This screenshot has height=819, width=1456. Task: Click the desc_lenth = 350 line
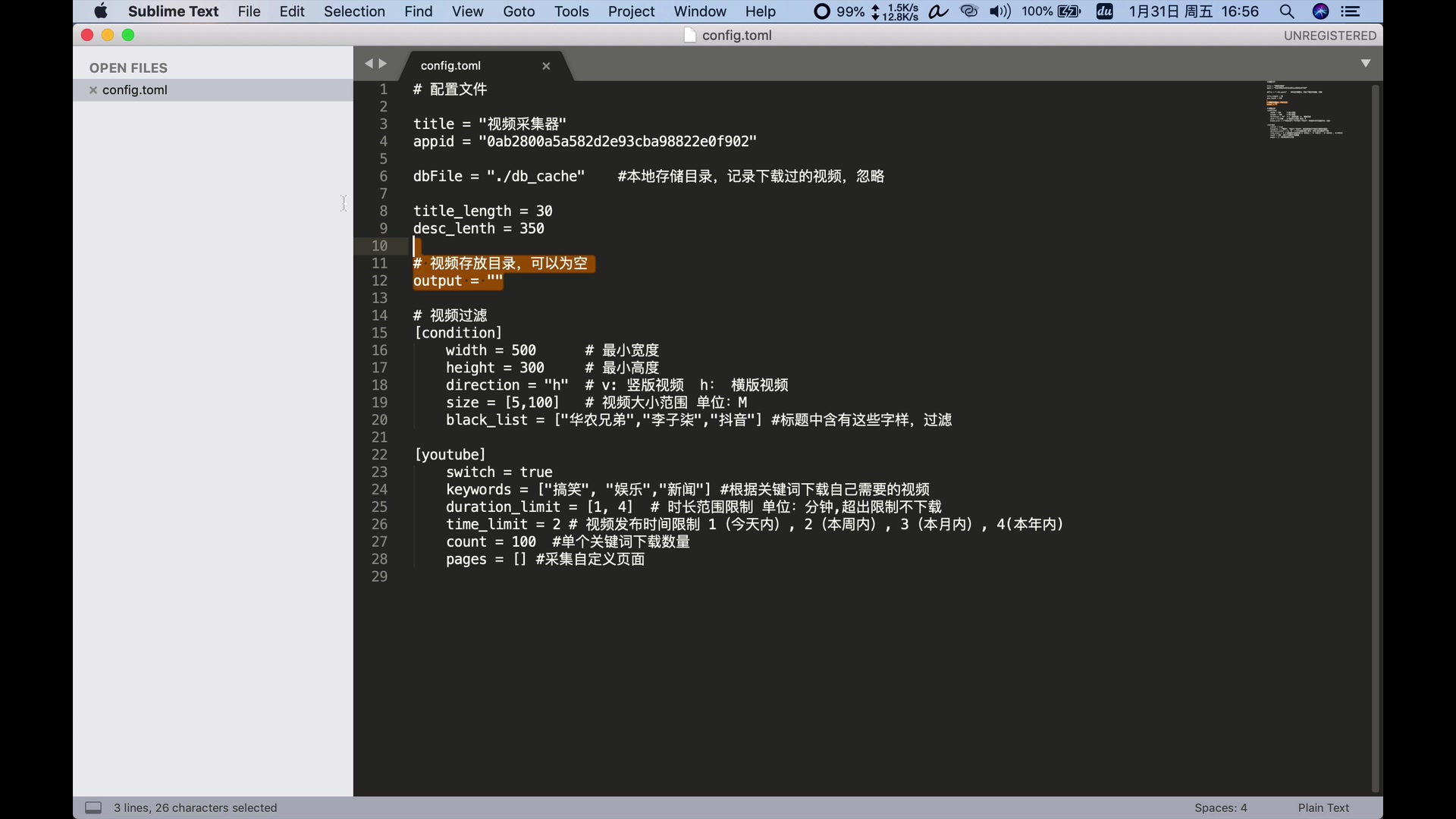click(479, 229)
